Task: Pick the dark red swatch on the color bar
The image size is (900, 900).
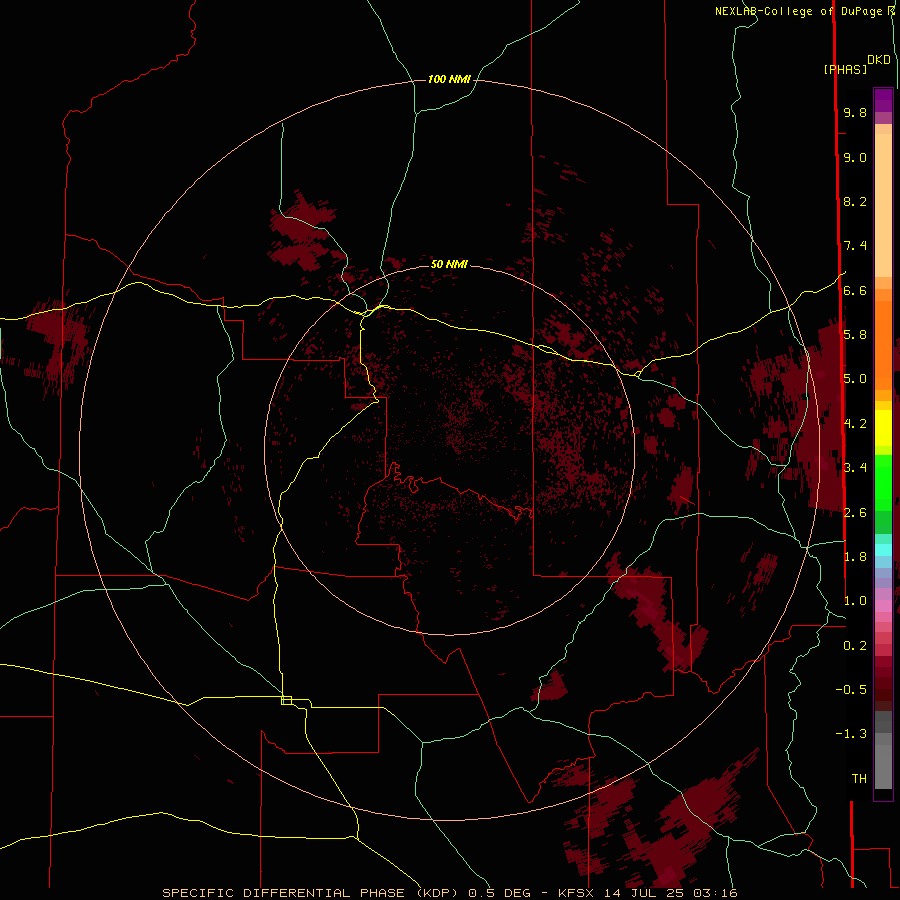Action: pyautogui.click(x=883, y=683)
